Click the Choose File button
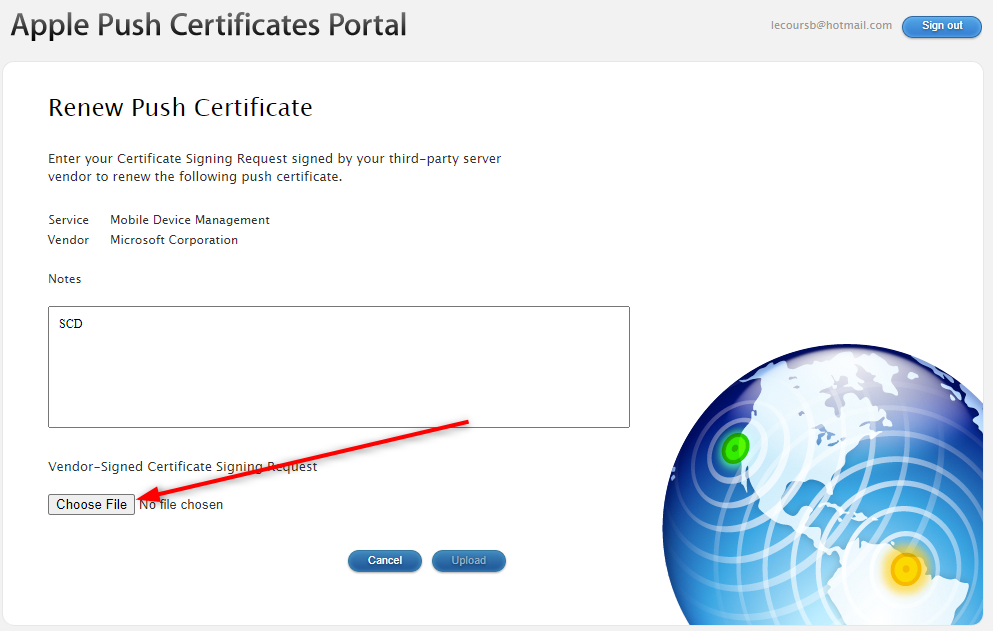Viewport: 993px width, 631px height. click(91, 504)
